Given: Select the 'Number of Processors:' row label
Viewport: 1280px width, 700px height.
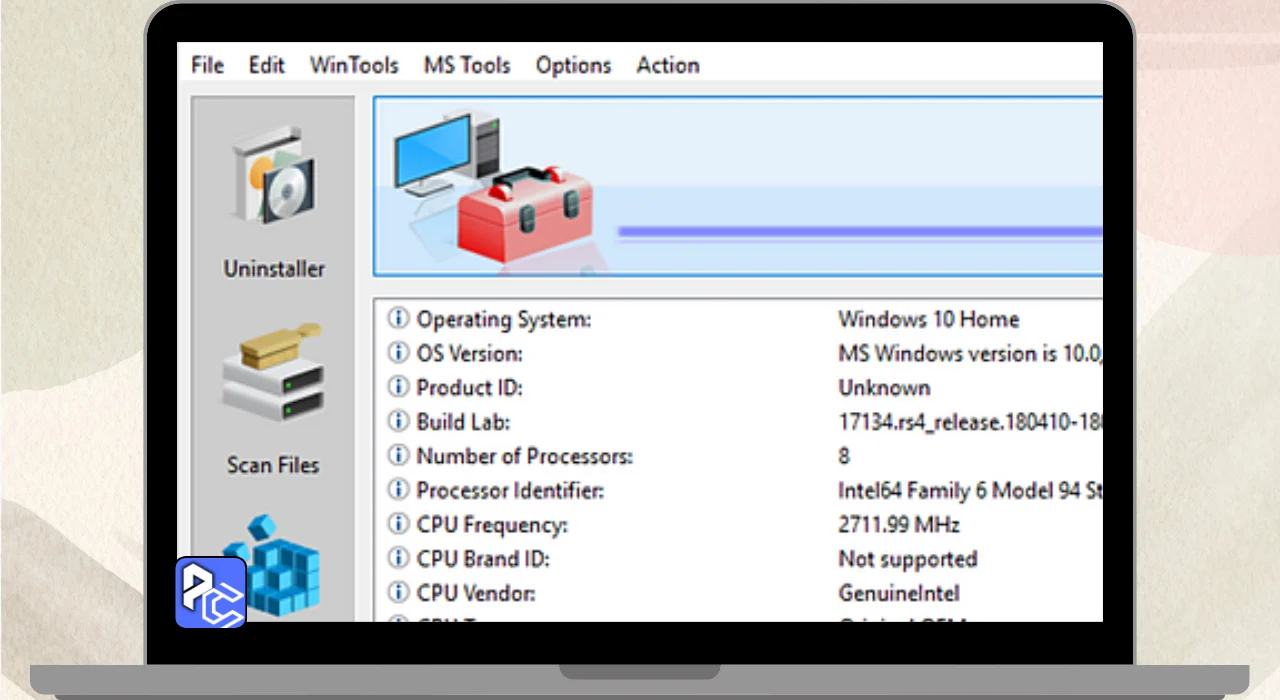Looking at the screenshot, I should [525, 456].
